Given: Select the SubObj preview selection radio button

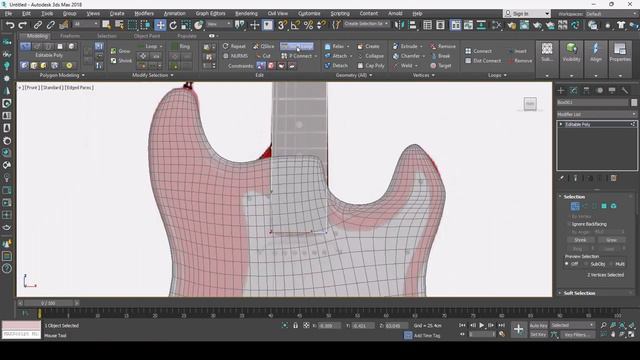Looking at the screenshot, I should pyautogui.click(x=587, y=264).
